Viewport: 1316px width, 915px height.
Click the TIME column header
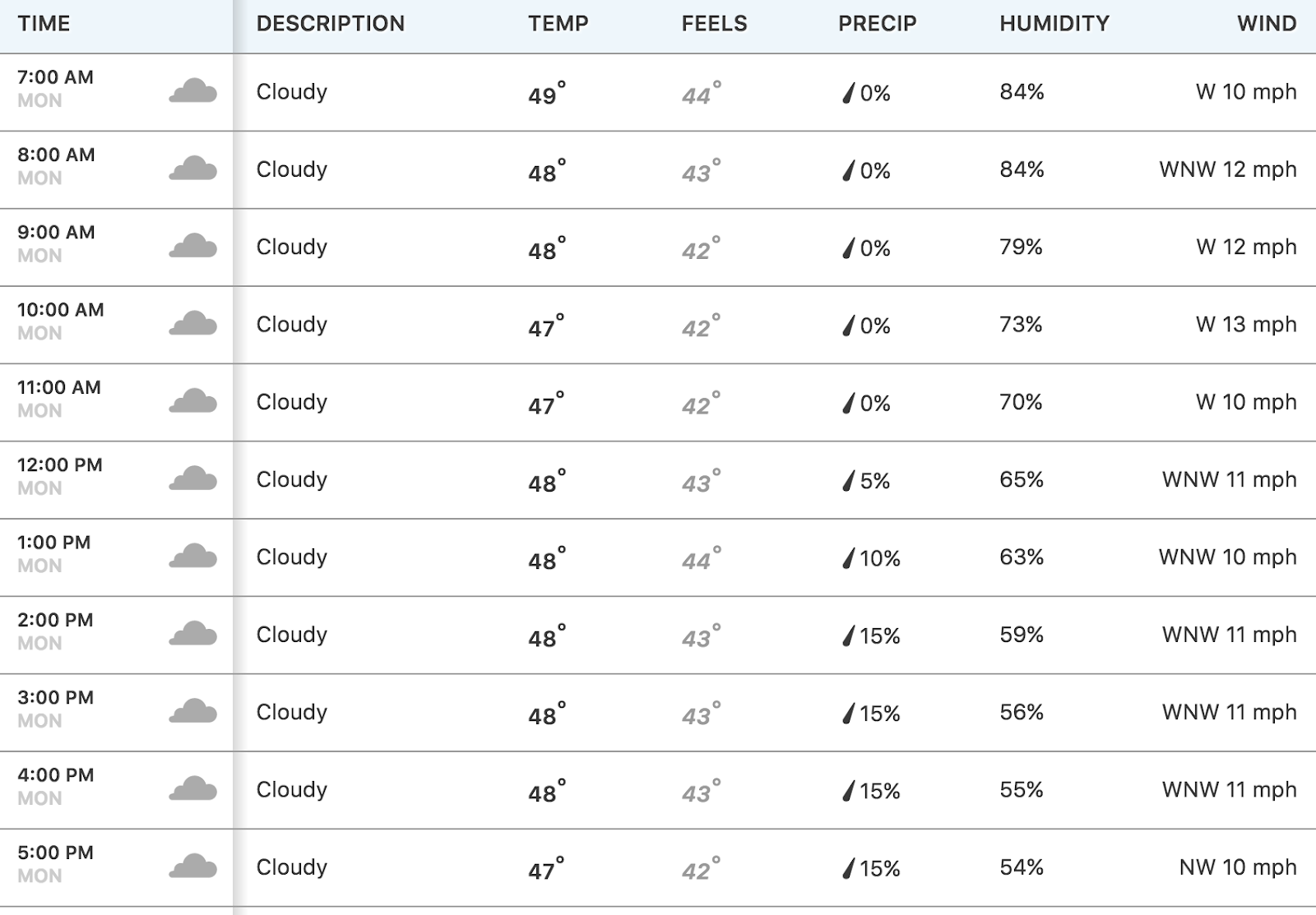click(x=44, y=24)
